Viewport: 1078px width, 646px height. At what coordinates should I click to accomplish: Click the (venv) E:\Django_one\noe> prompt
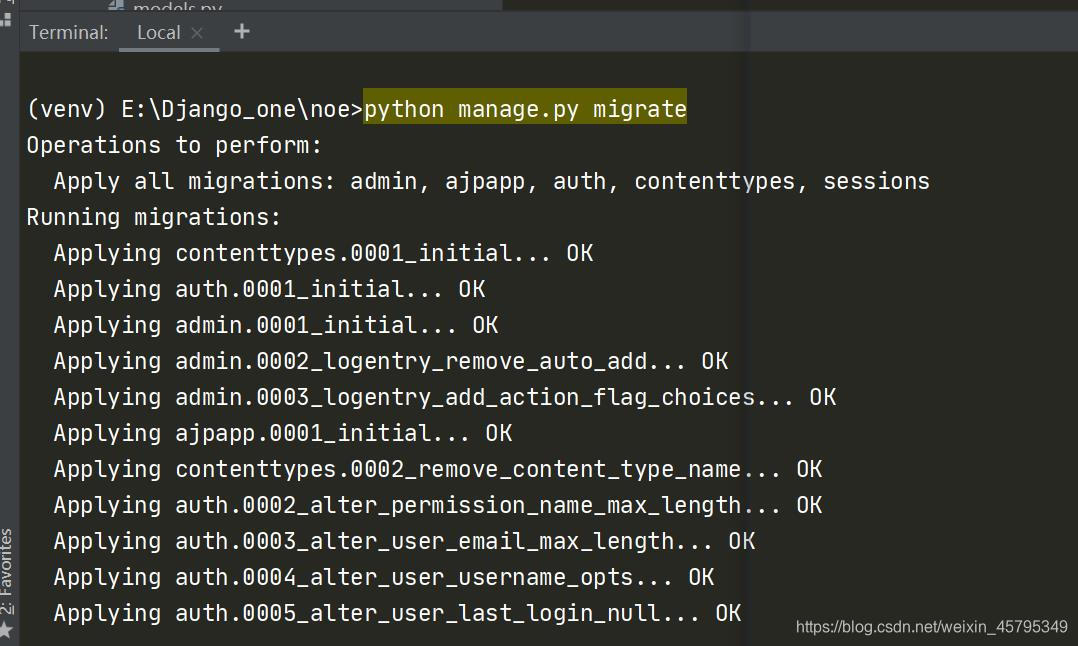coord(194,109)
